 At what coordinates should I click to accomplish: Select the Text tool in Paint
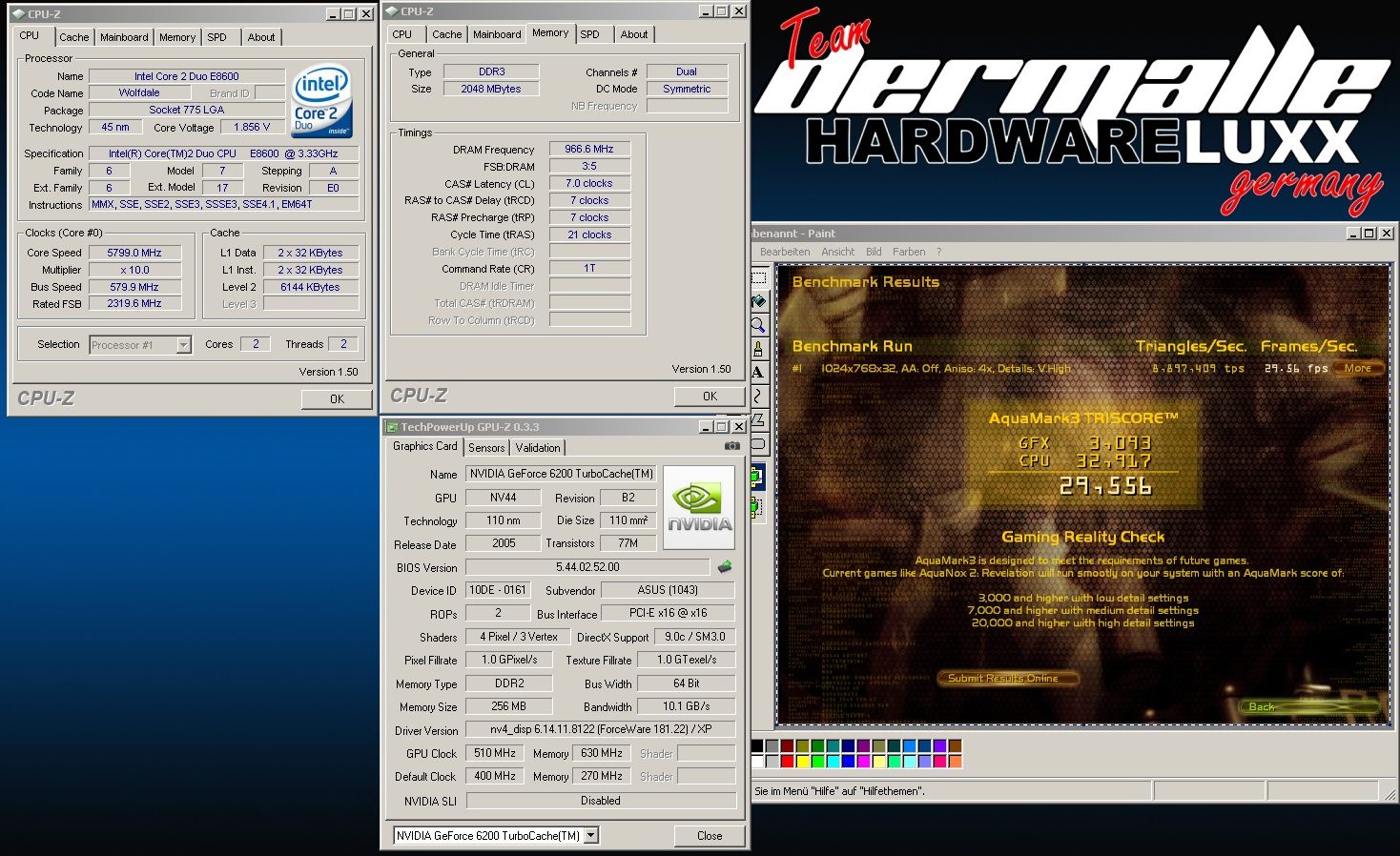click(759, 372)
